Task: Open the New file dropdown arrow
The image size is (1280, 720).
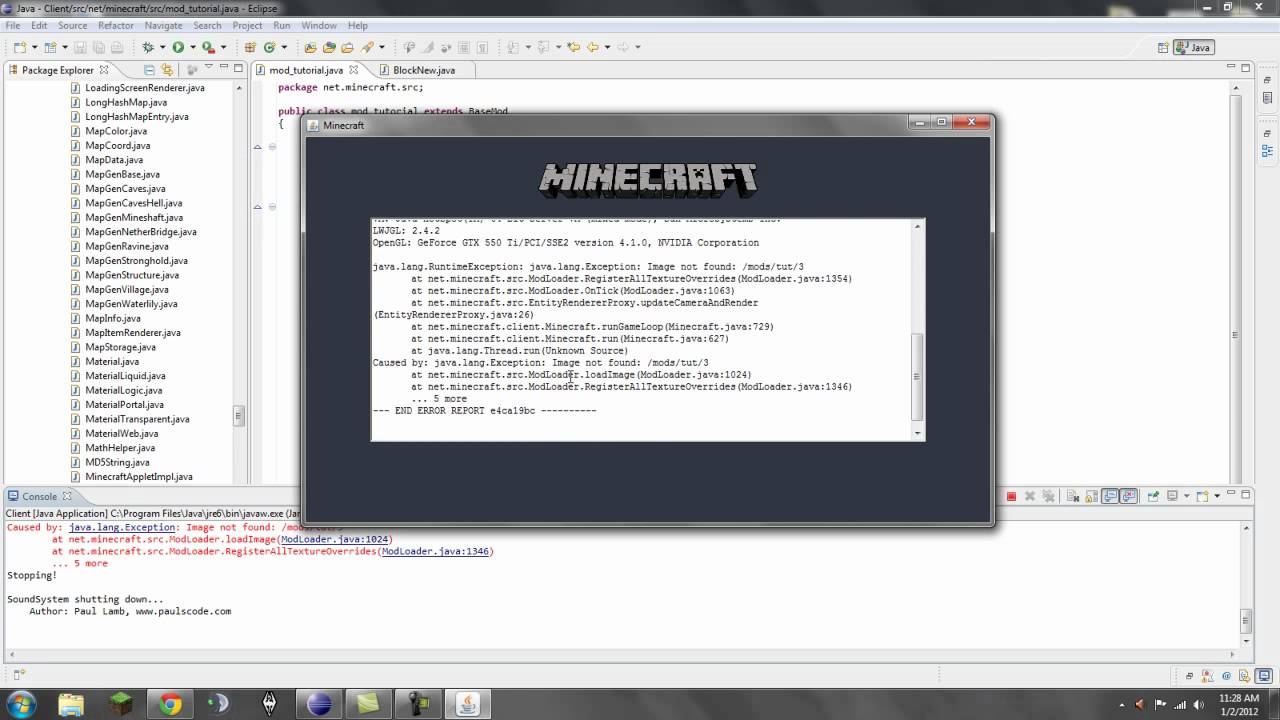Action: point(34,47)
